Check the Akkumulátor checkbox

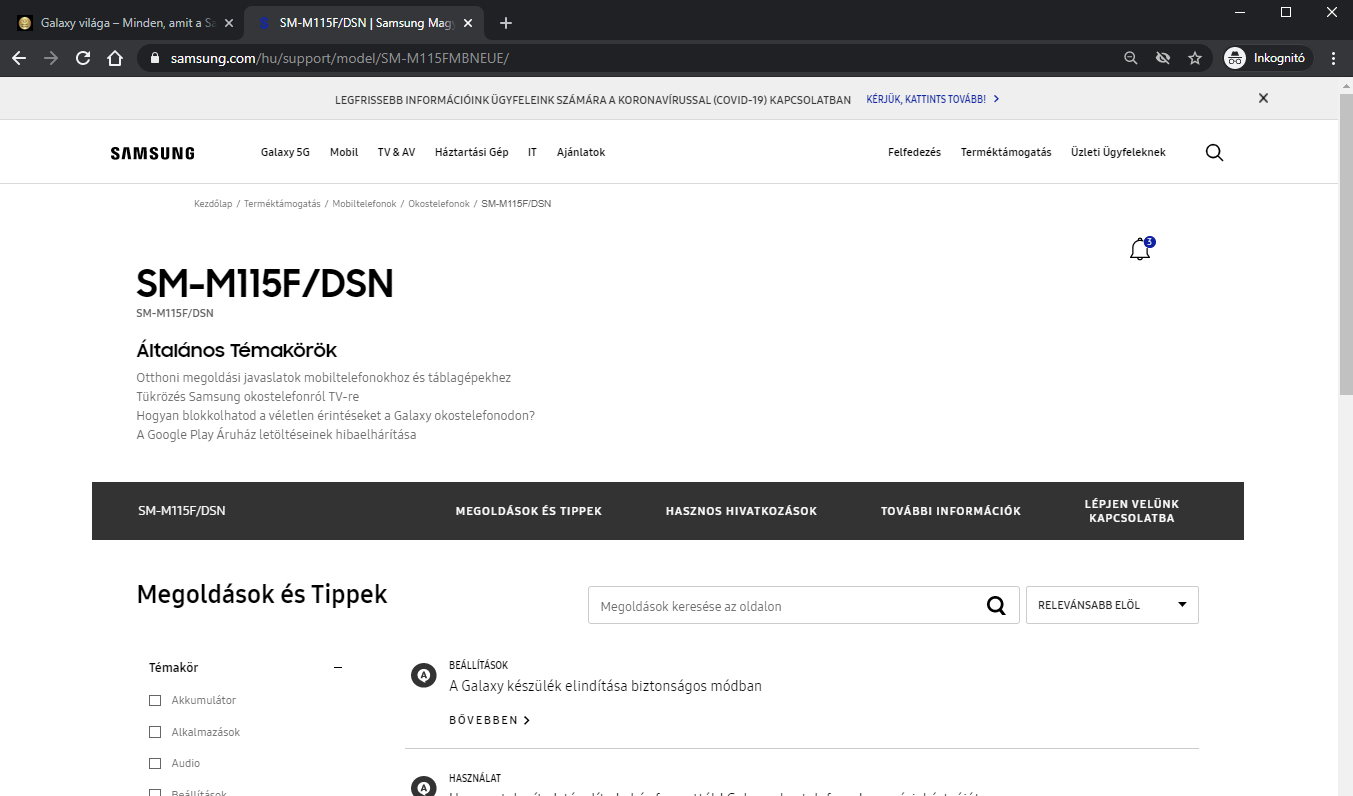coord(155,700)
